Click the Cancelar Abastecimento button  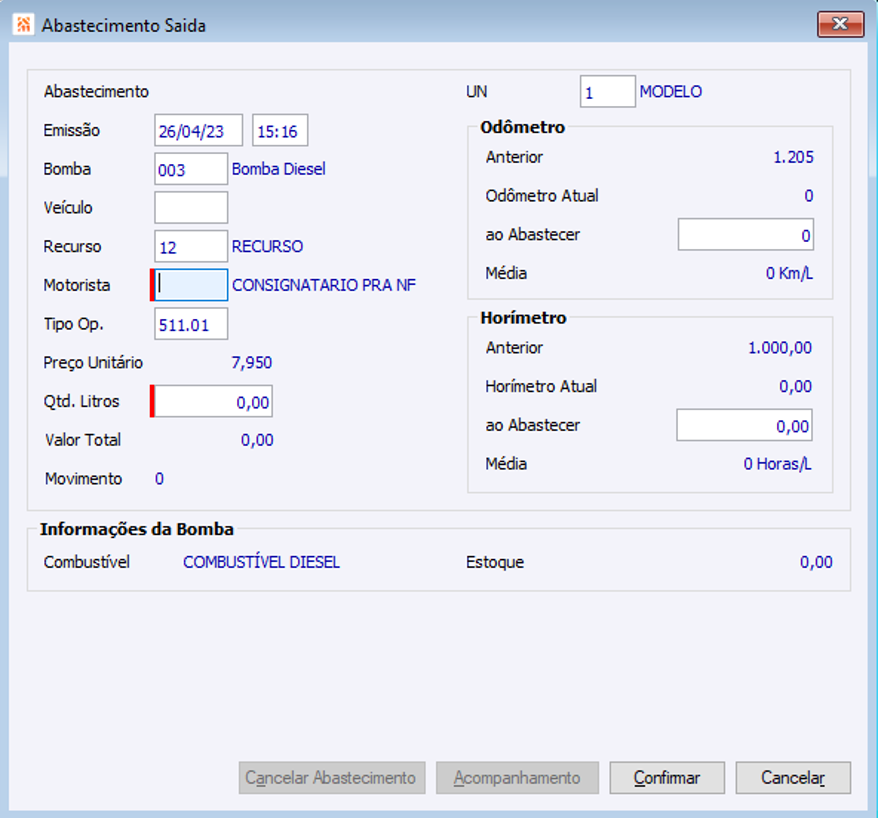click(x=332, y=778)
